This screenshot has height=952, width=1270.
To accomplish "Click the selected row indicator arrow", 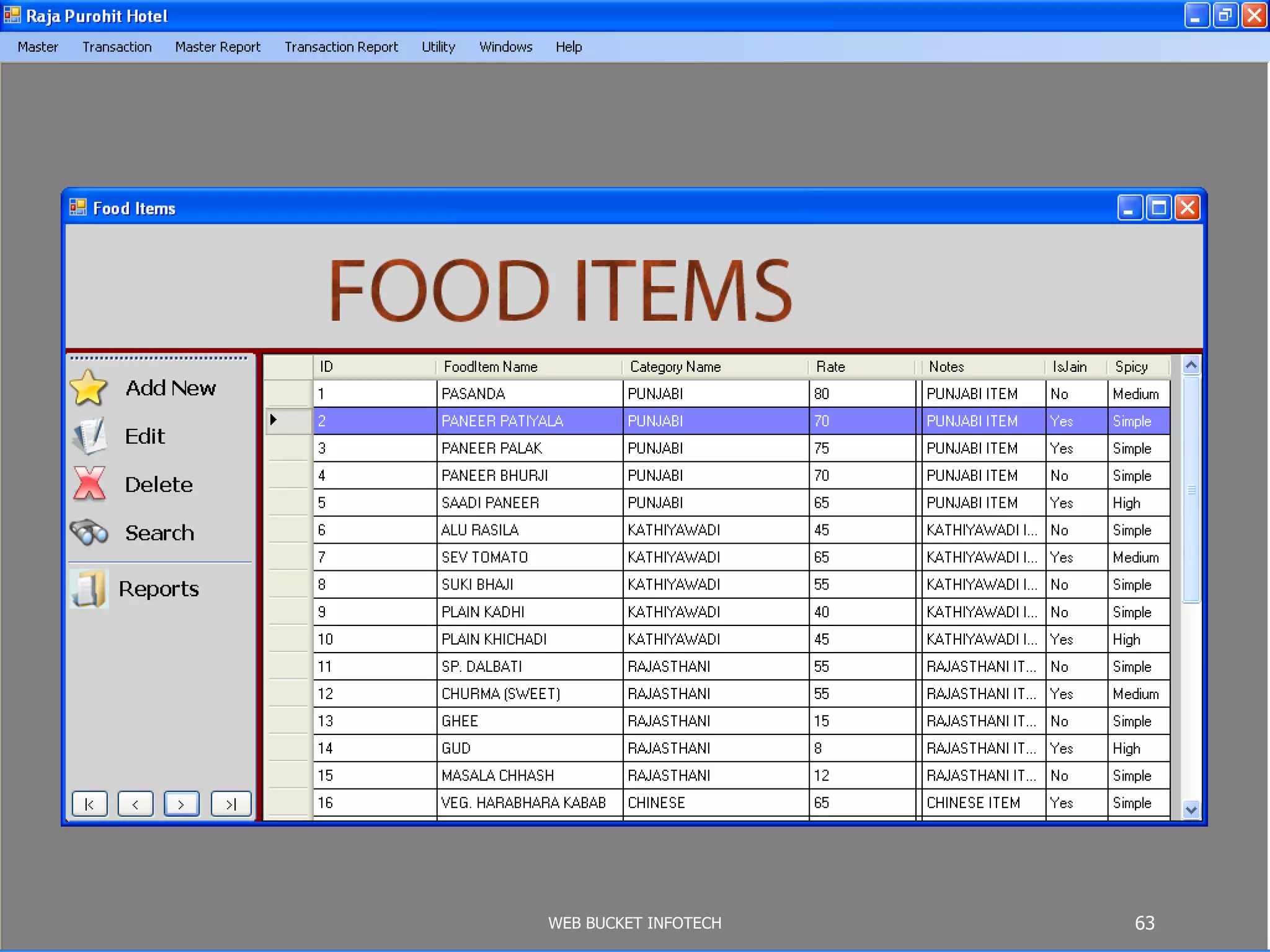I will pyautogui.click(x=273, y=420).
